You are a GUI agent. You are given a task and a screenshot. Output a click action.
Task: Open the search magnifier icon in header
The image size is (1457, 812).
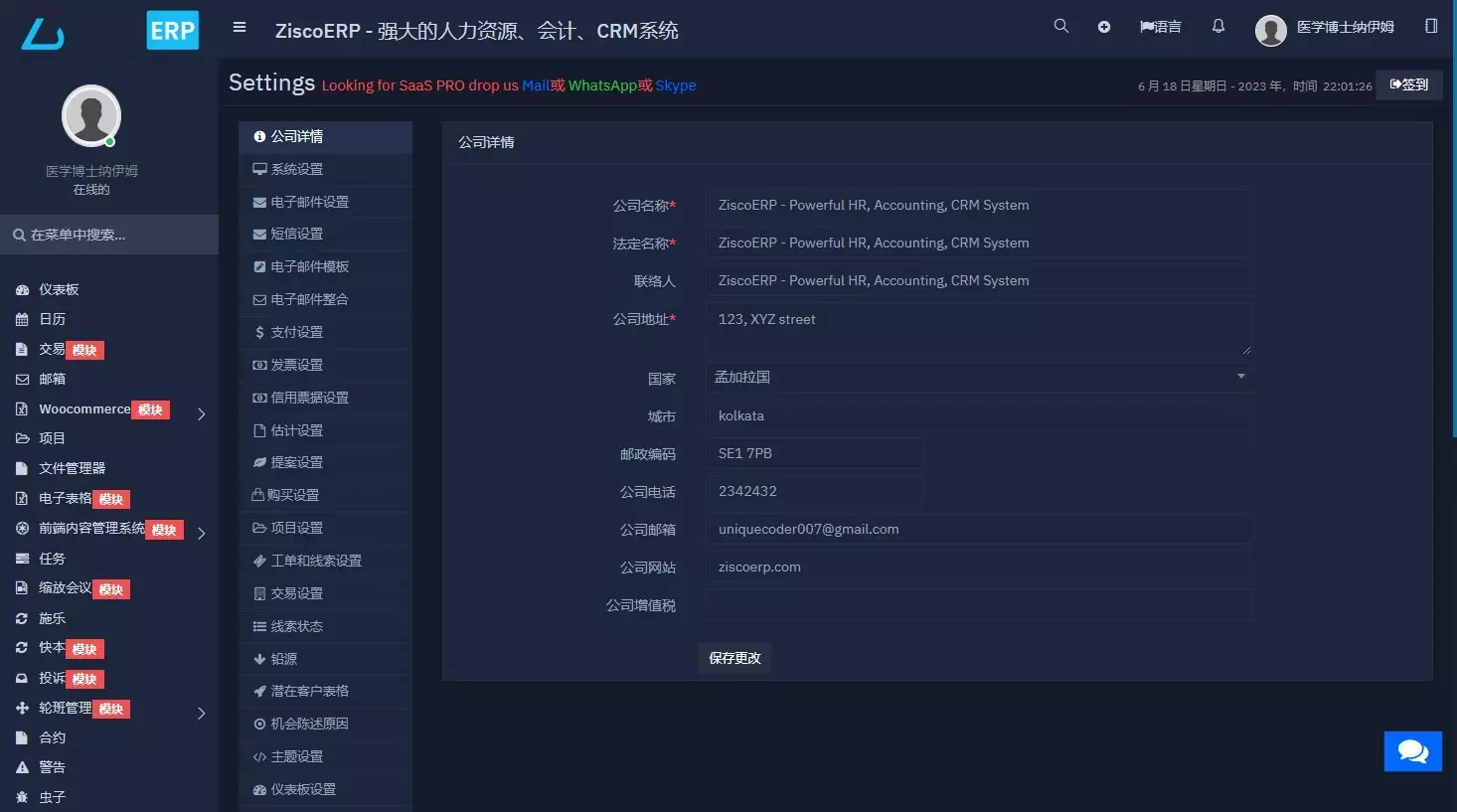[x=1061, y=26]
